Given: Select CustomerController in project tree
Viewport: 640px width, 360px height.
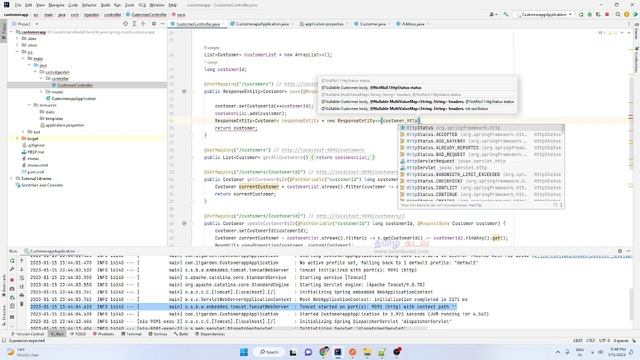Looking at the screenshot, I should (x=75, y=85).
